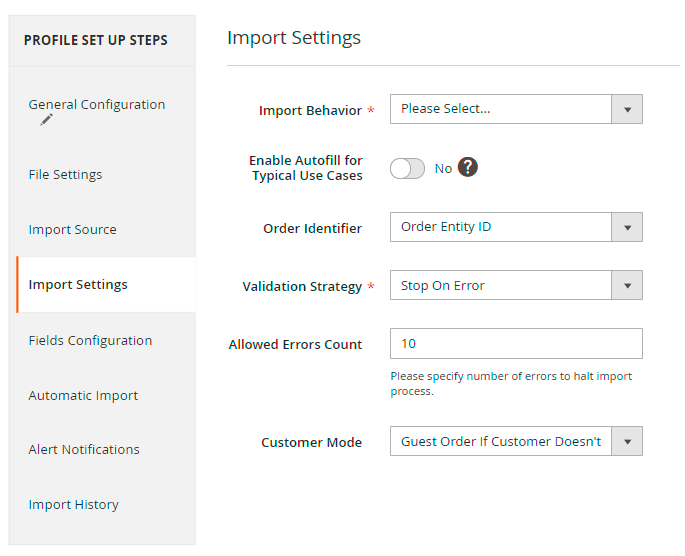Image resolution: width=685 pixels, height=556 pixels.
Task: Click the Customer Mode arrow button
Action: tap(627, 442)
